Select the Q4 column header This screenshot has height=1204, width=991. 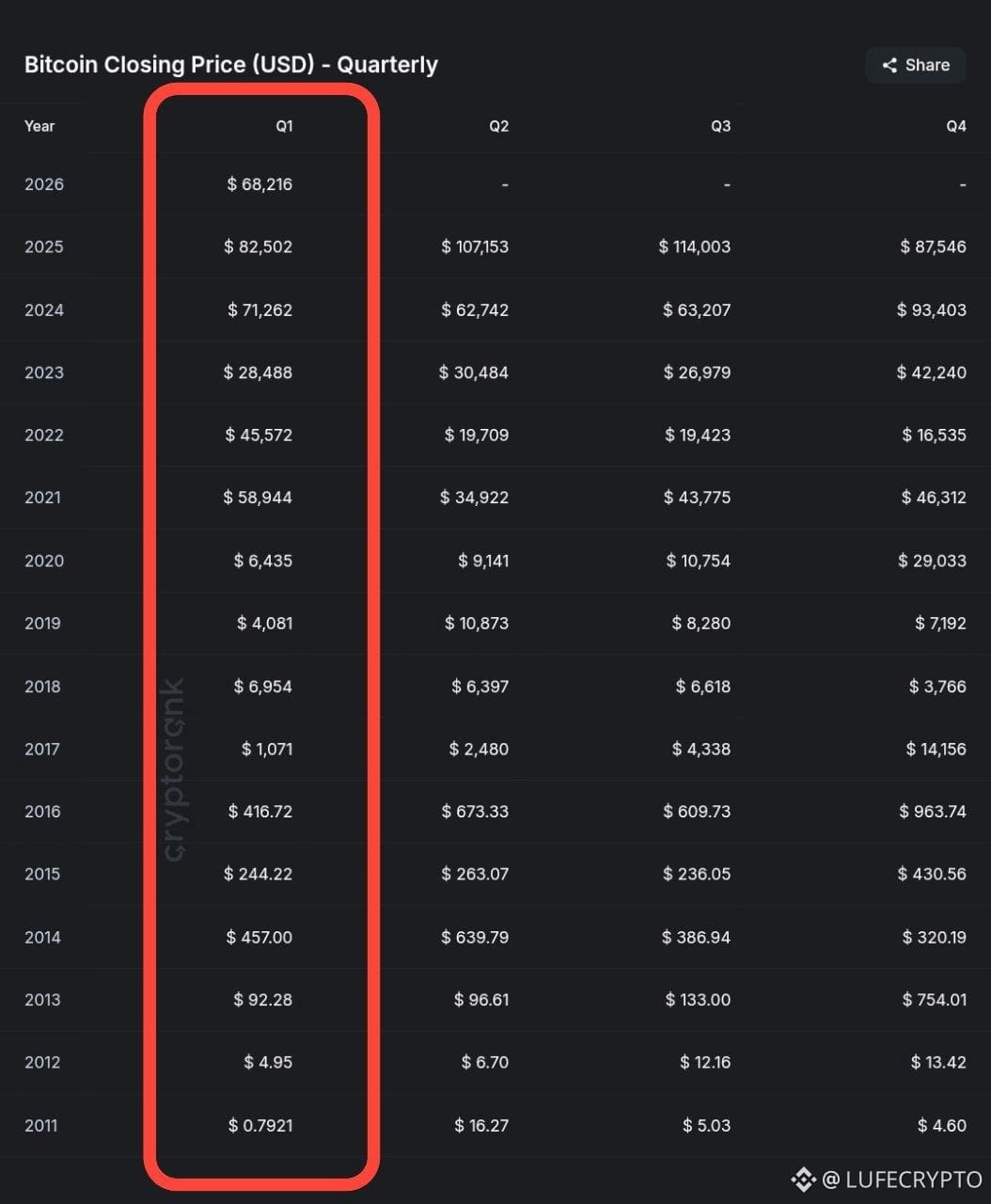pyautogui.click(x=956, y=126)
